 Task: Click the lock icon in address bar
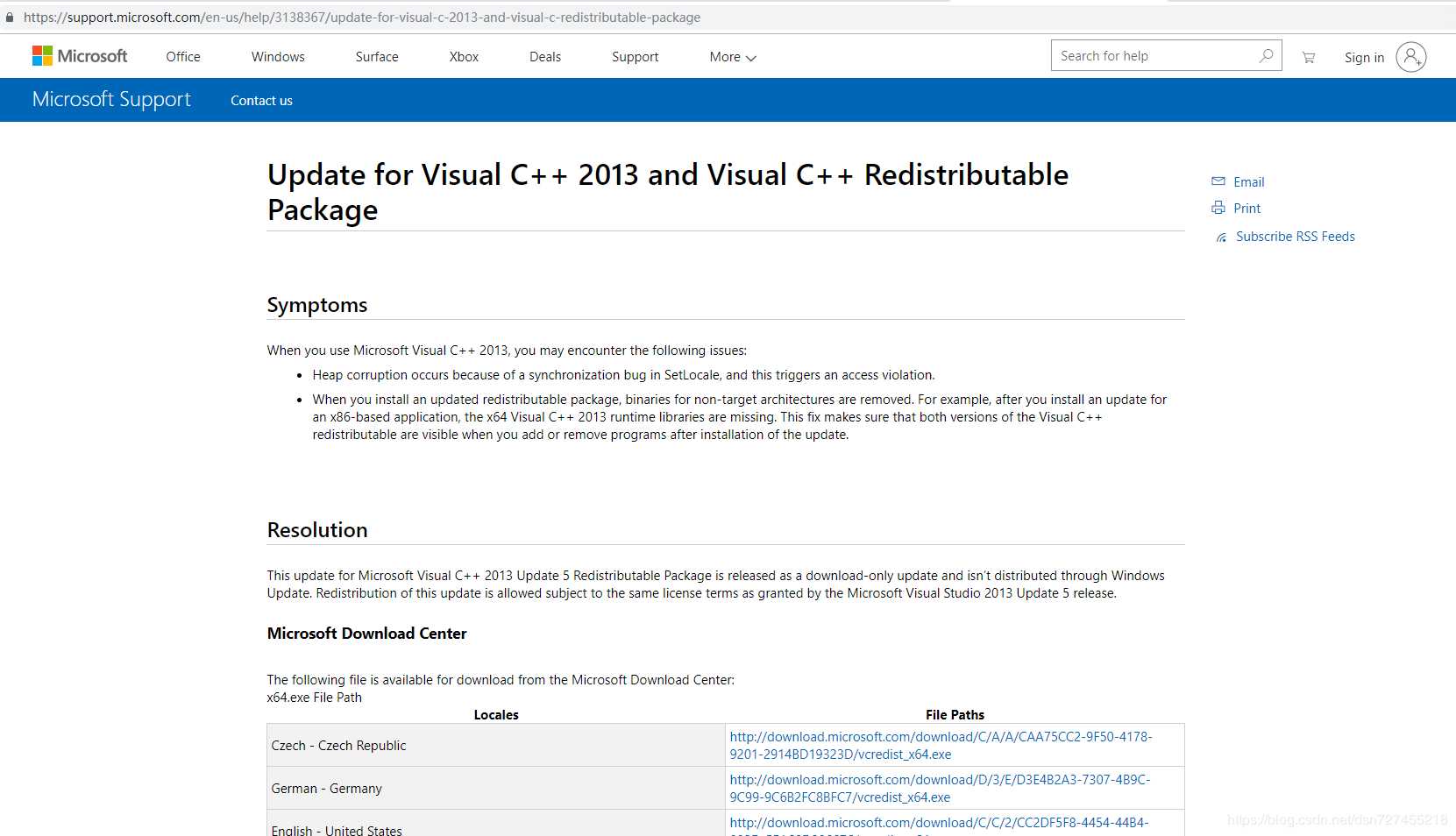10,17
